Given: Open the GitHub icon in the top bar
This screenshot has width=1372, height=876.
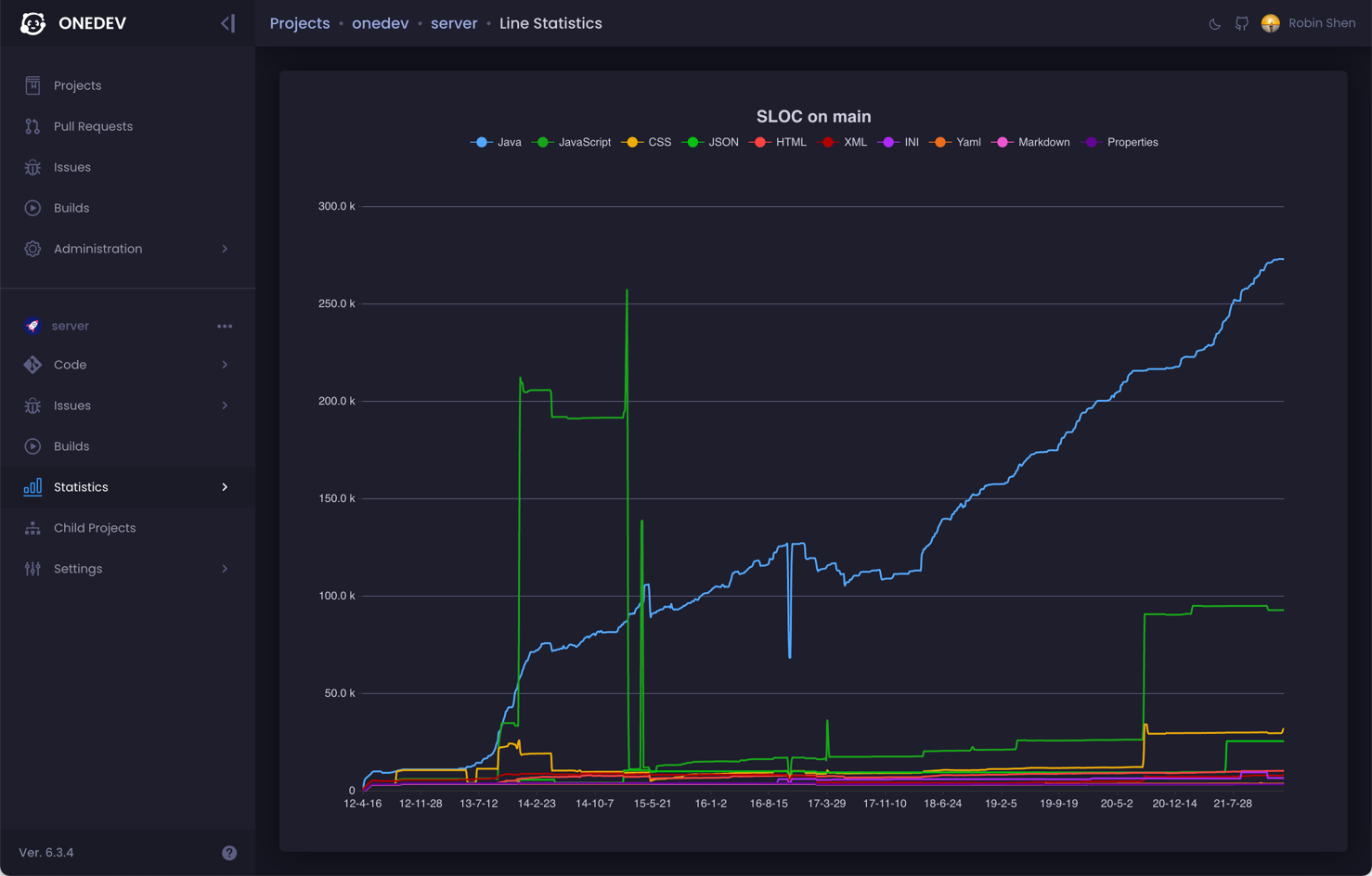Looking at the screenshot, I should [x=1242, y=24].
